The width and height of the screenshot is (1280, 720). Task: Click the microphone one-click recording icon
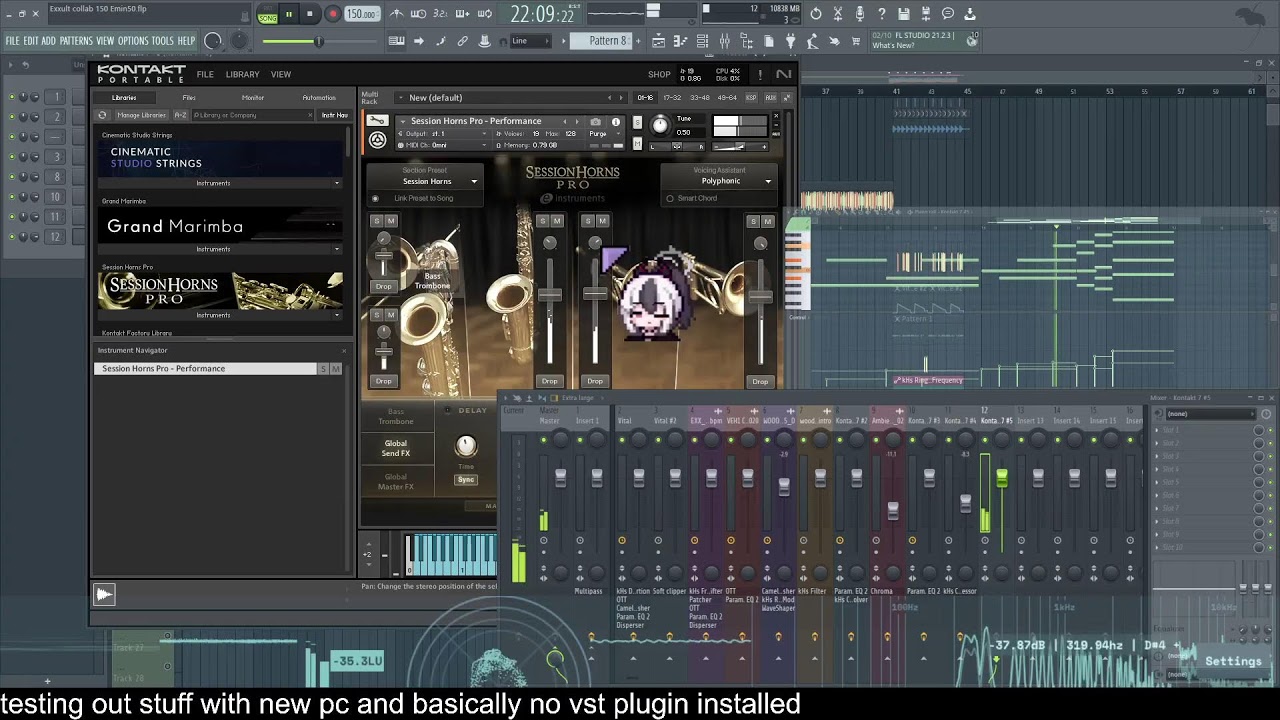pos(860,14)
